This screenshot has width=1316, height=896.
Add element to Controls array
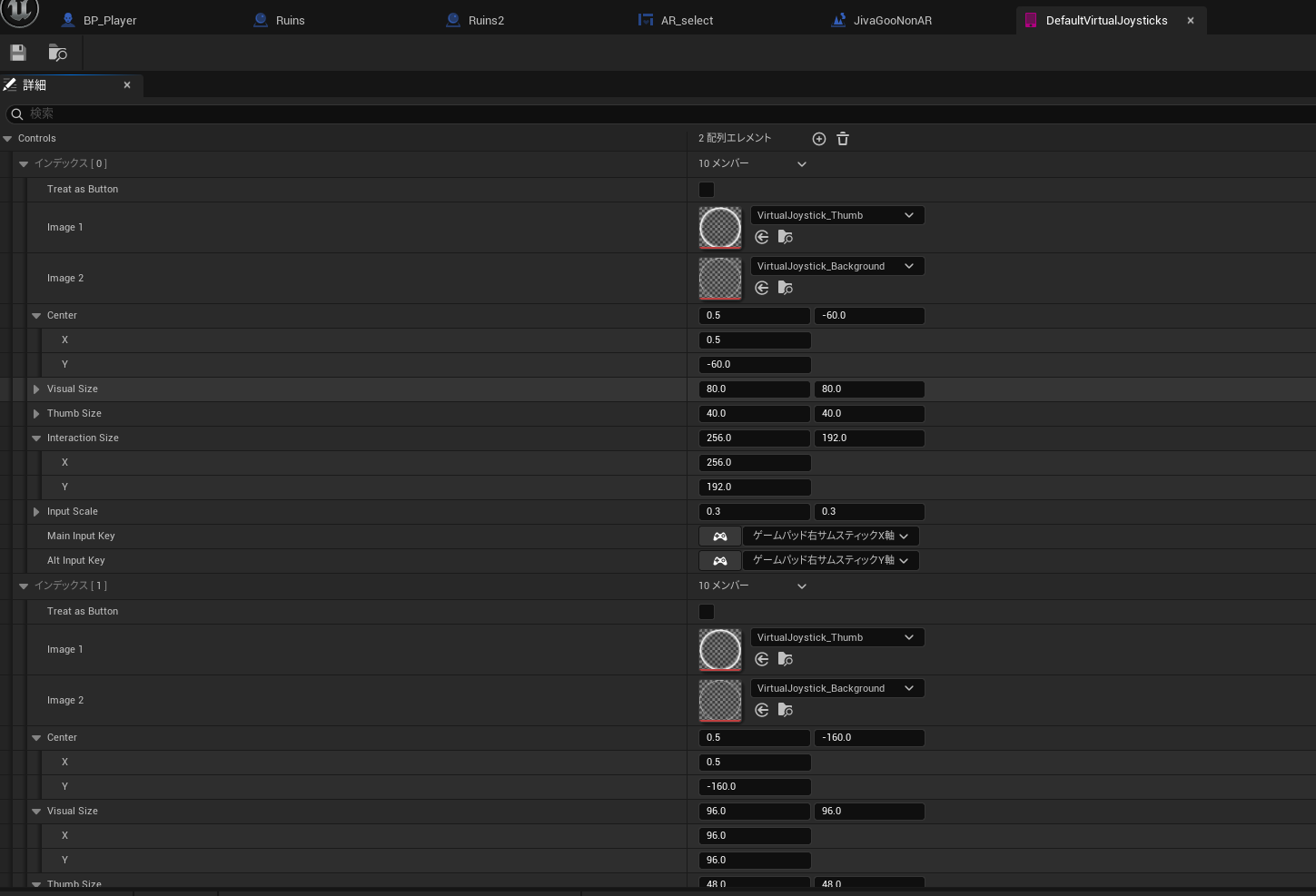(x=818, y=139)
